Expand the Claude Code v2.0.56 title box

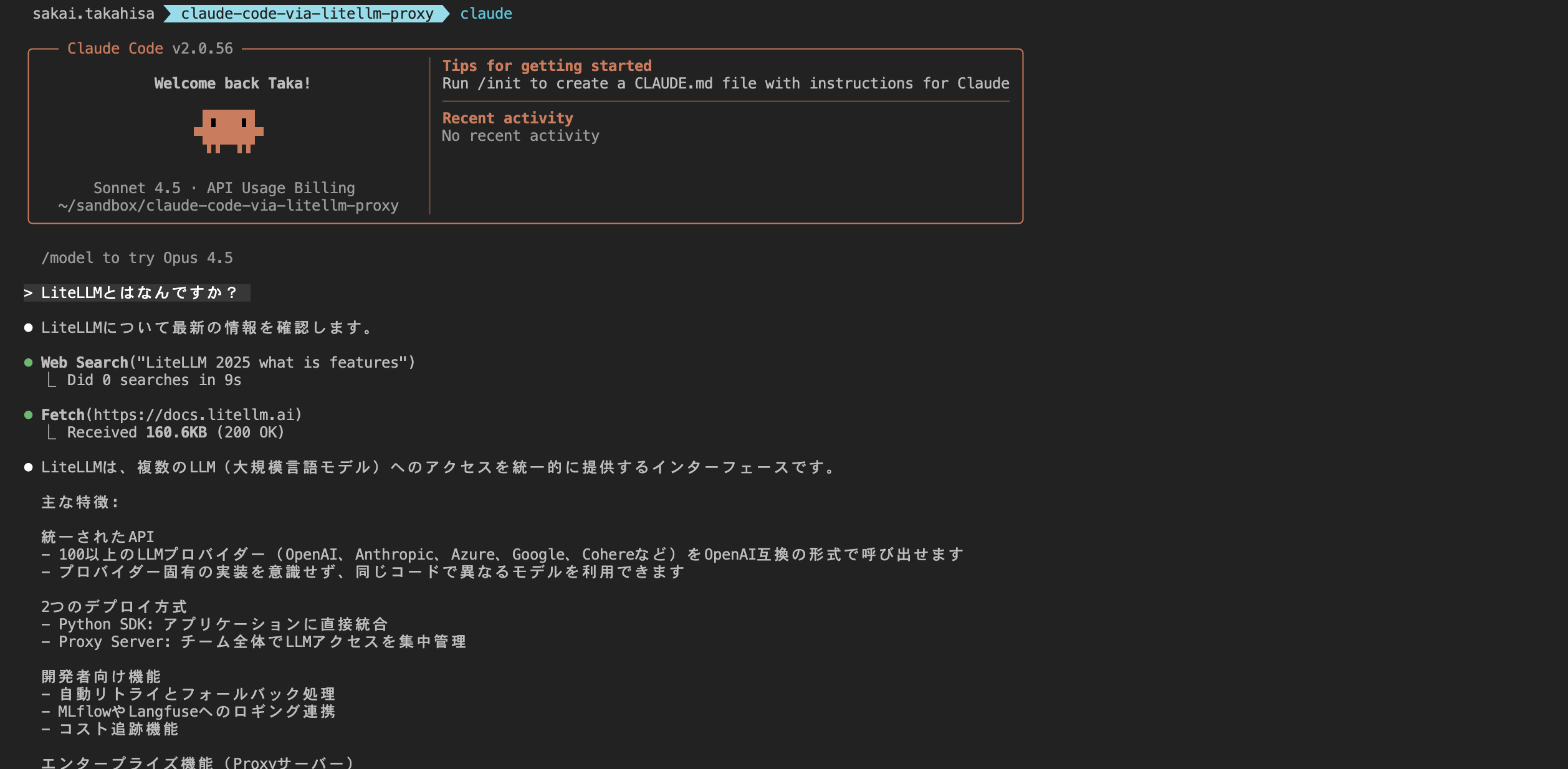pyautogui.click(x=150, y=48)
